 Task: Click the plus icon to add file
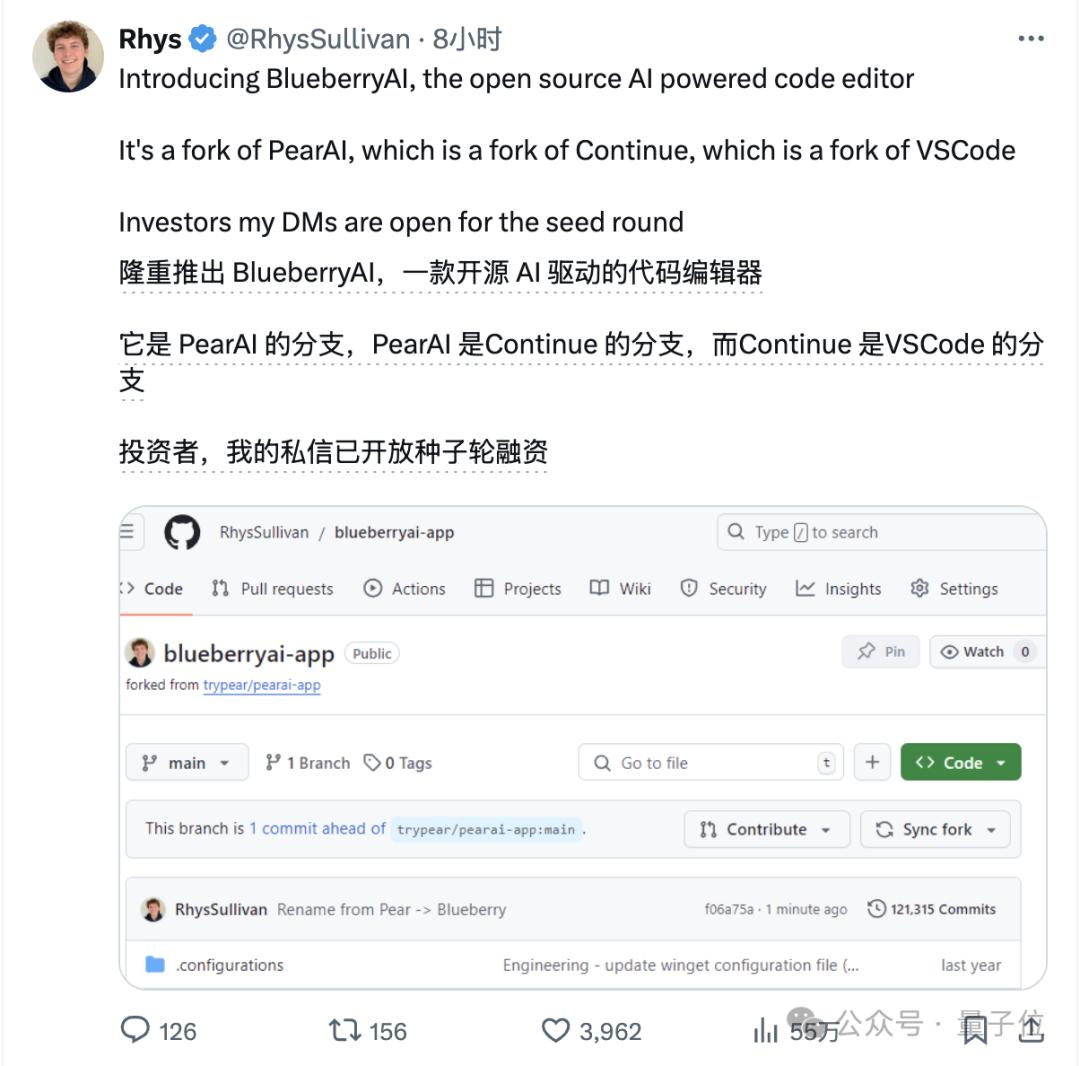872,762
